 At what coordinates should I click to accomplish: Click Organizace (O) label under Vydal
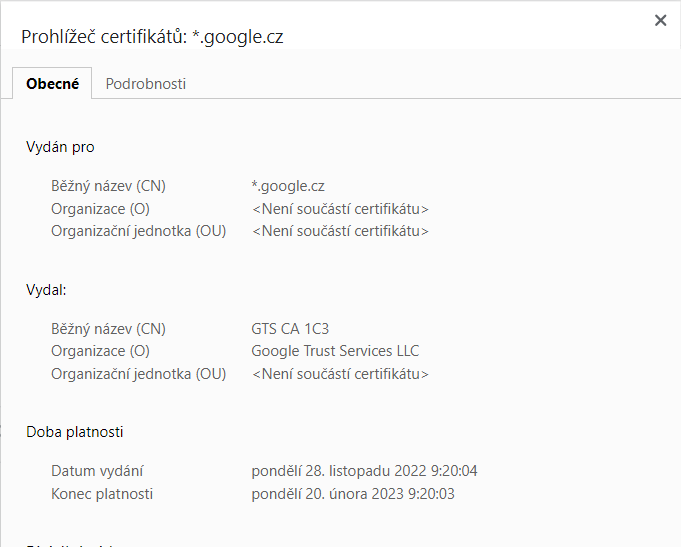(100, 351)
